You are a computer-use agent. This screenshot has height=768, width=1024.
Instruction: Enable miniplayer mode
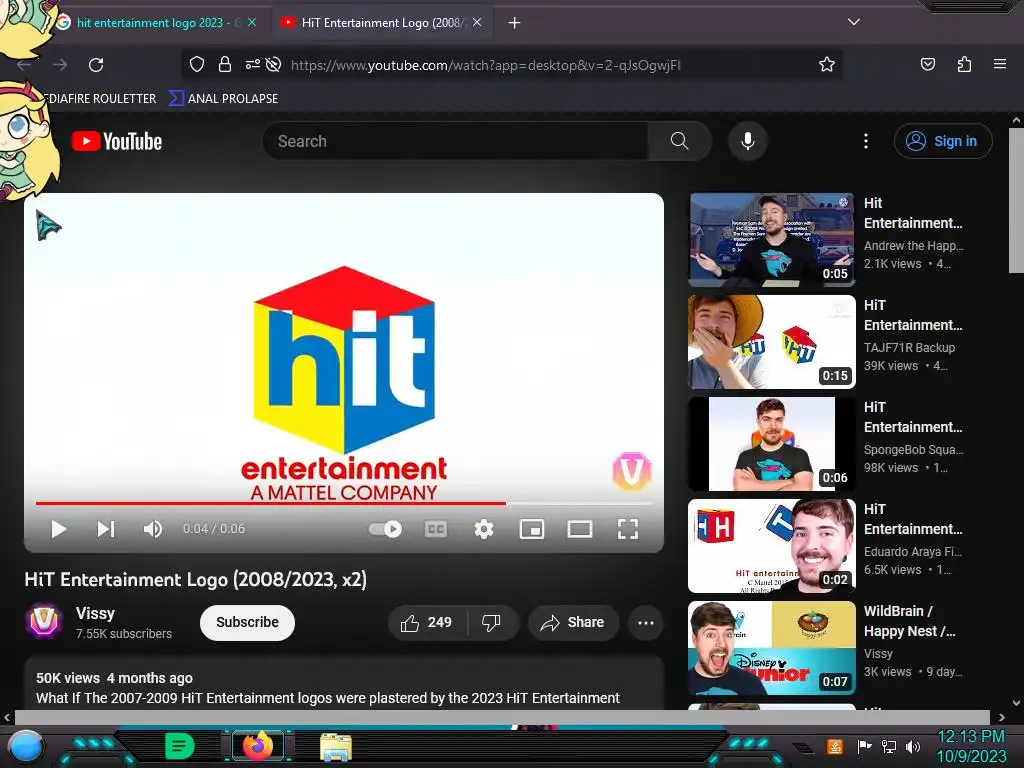[x=532, y=529]
